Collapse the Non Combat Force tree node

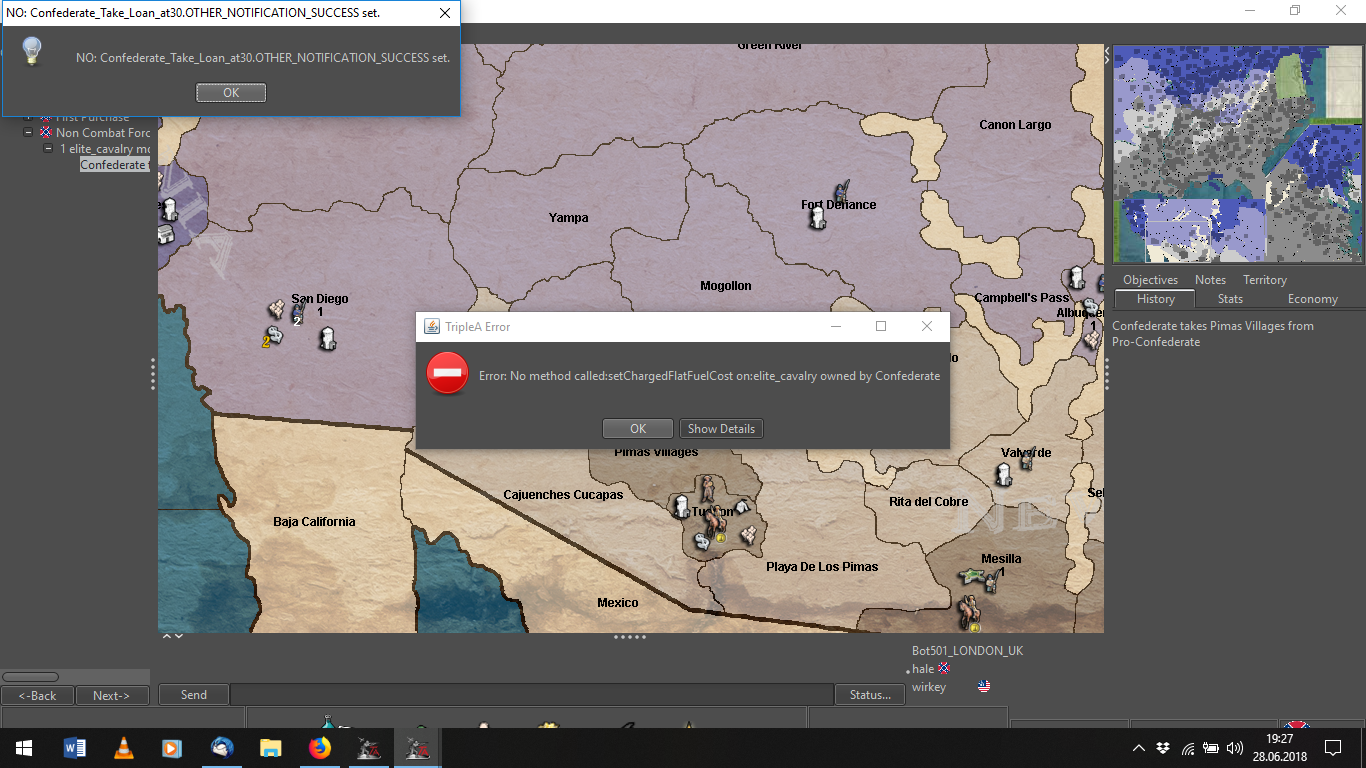pyautogui.click(x=29, y=132)
